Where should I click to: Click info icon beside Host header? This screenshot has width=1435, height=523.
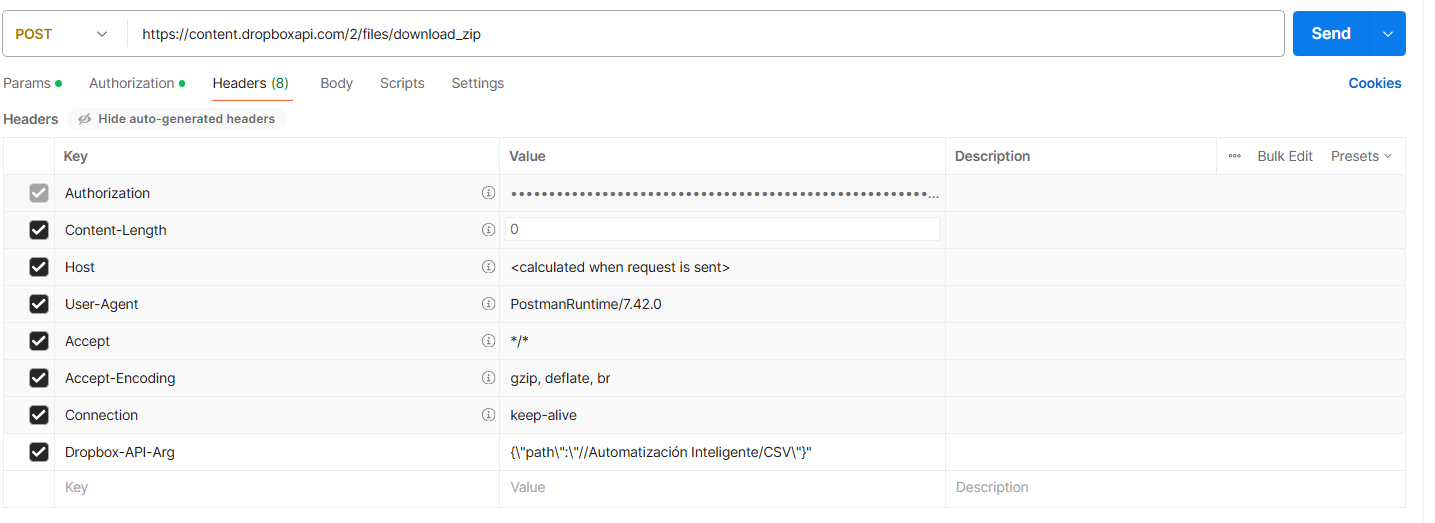(x=488, y=267)
